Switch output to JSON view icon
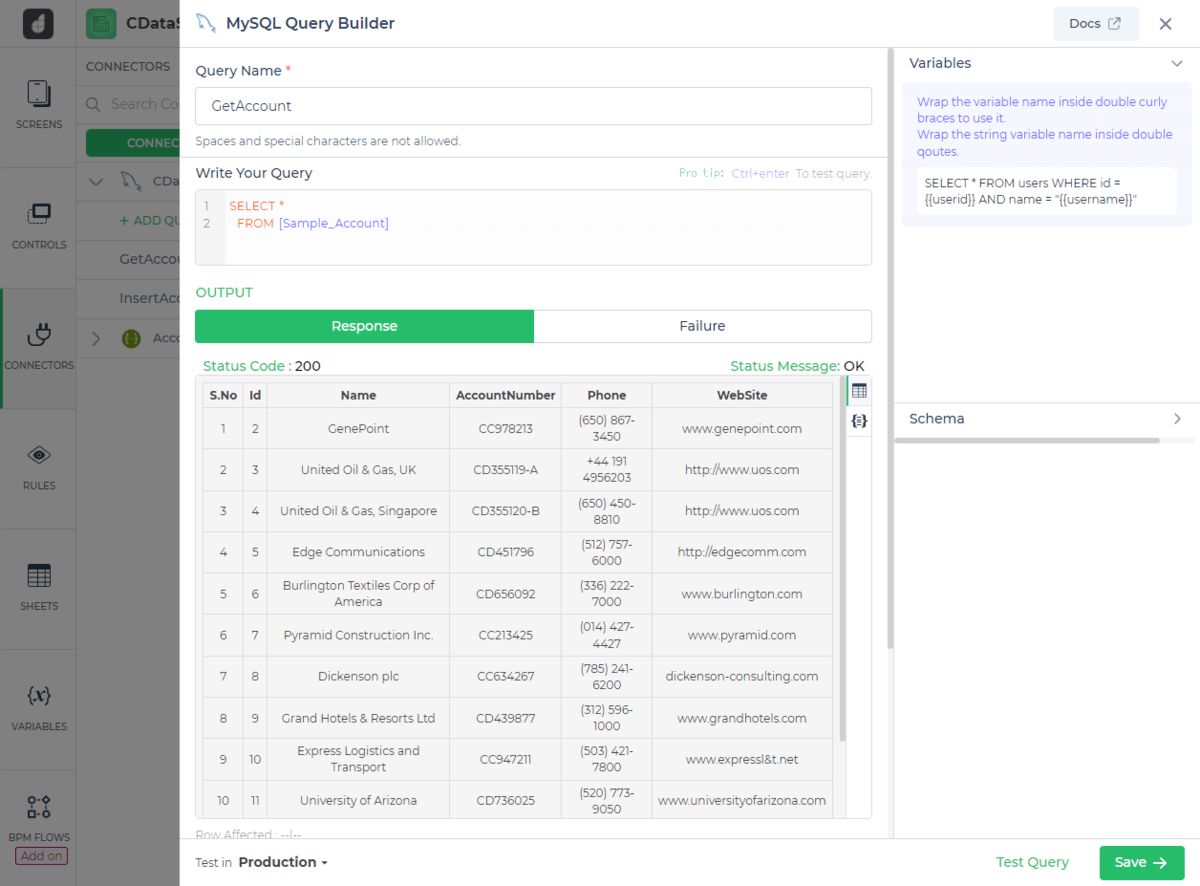Image resolution: width=1200 pixels, height=886 pixels. 859,421
